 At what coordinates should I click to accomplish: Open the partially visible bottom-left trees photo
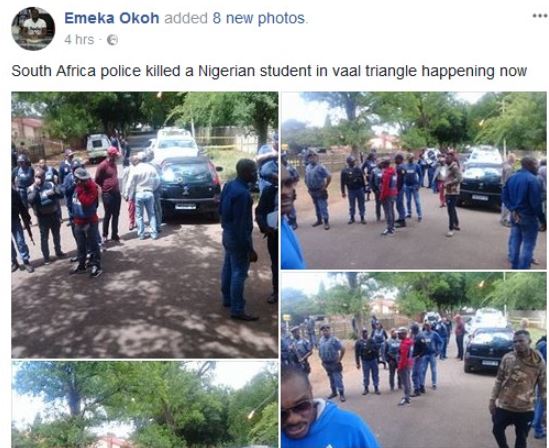145,404
